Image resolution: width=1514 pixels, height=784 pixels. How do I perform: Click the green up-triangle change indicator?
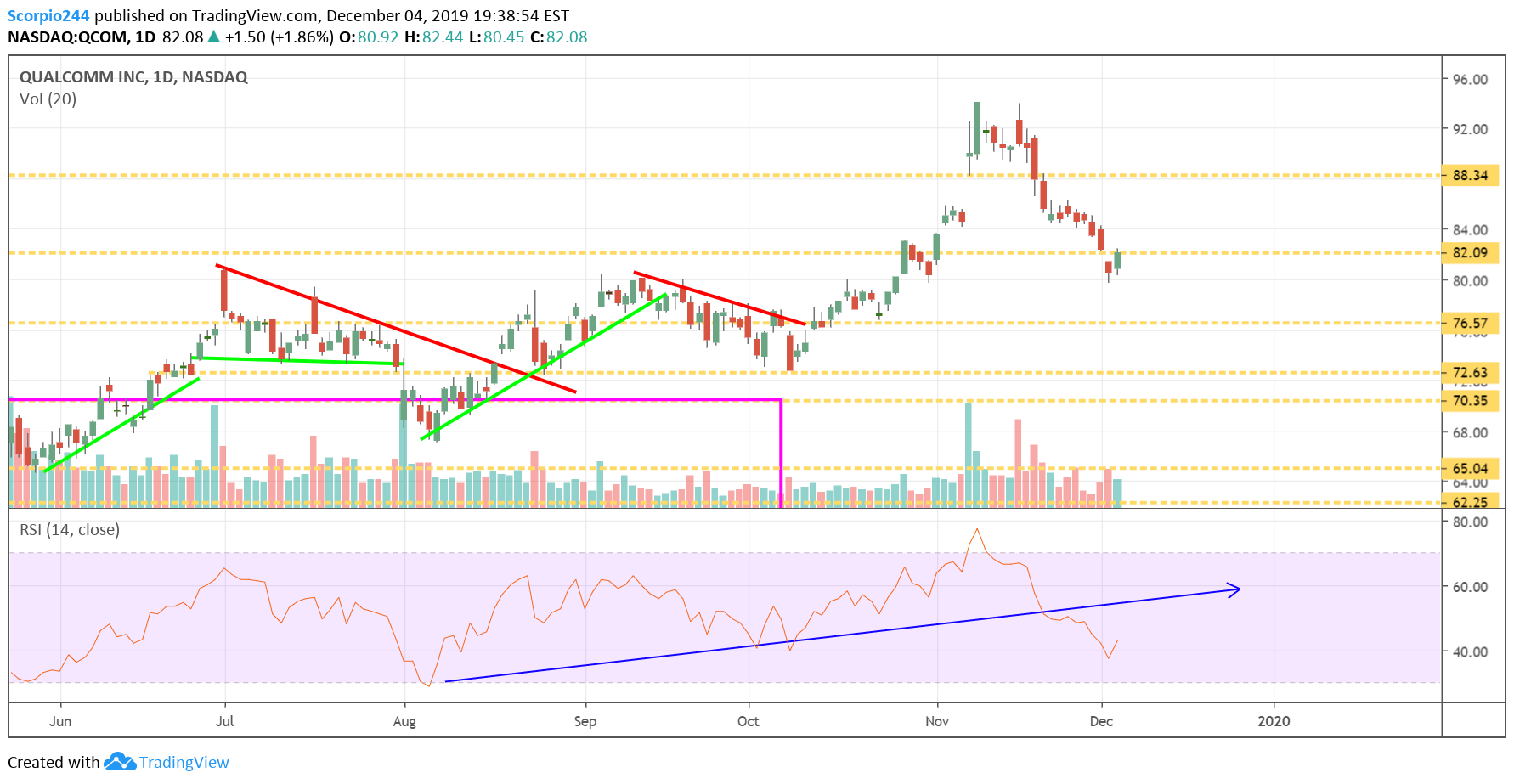click(x=214, y=37)
